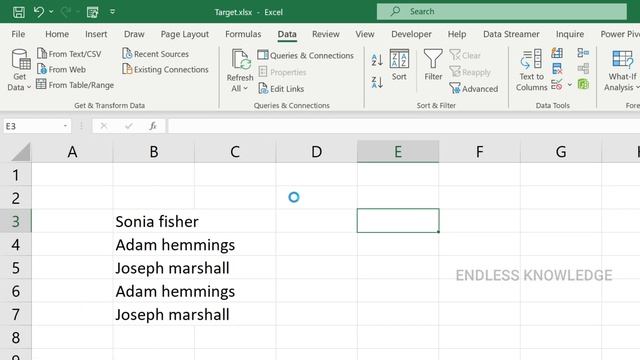The image size is (640, 360).
Task: Click cell containing Sonia fisher
Action: coord(153,221)
